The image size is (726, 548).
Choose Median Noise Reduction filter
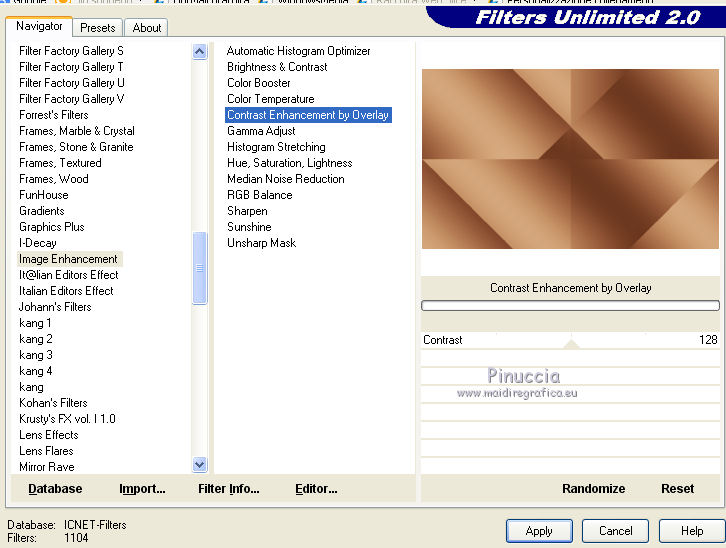click(286, 179)
